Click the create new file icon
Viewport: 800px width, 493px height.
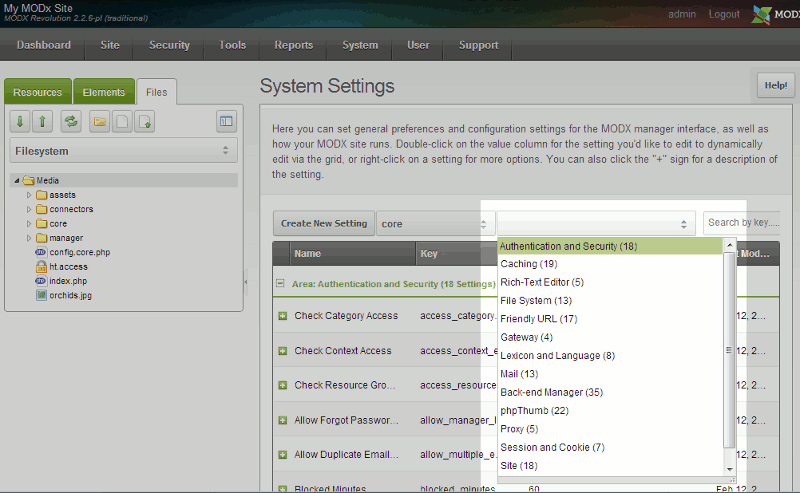(122, 121)
